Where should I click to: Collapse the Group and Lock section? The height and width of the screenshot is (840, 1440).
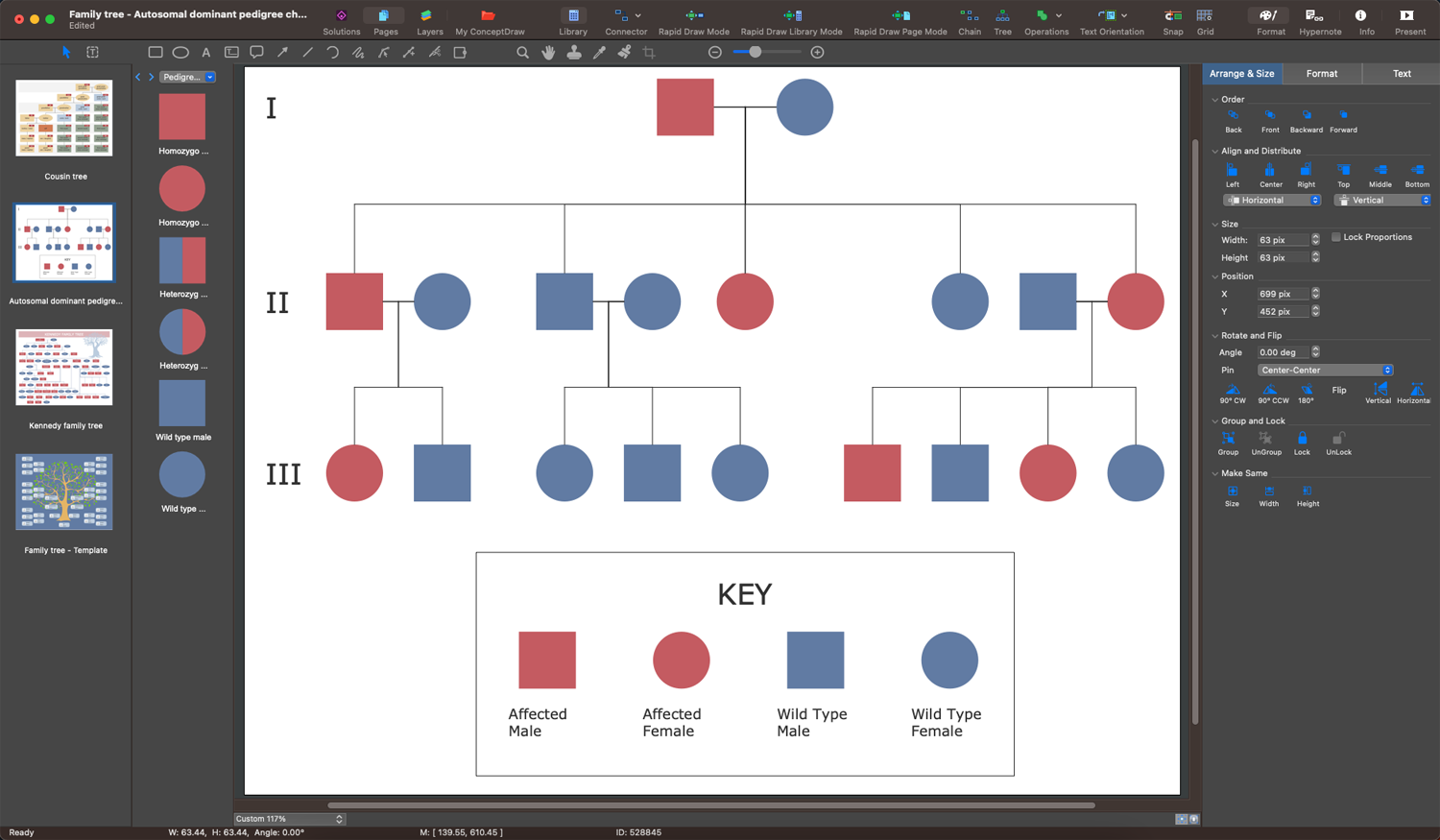[1215, 421]
